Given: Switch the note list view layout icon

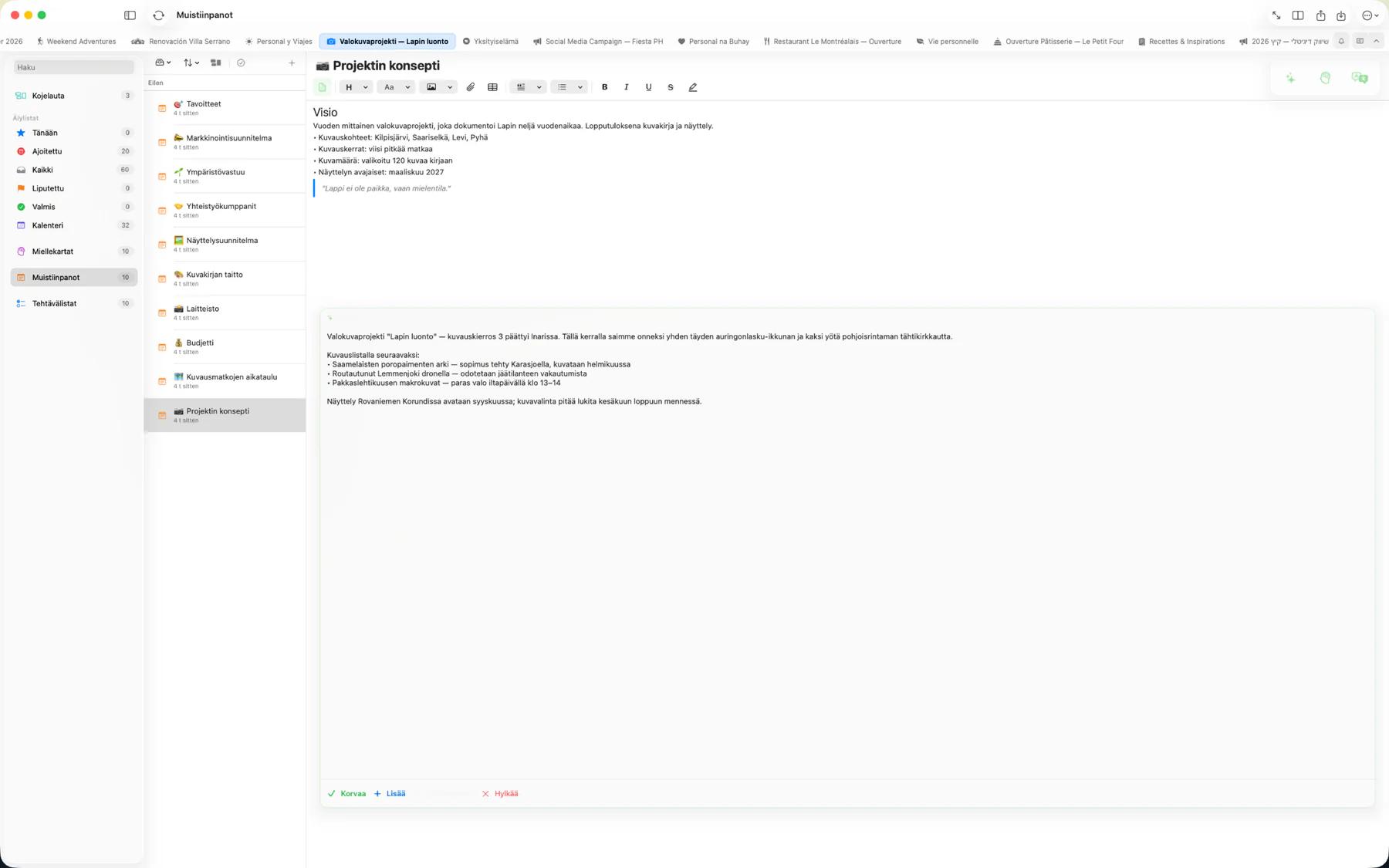Looking at the screenshot, I should 216,62.
